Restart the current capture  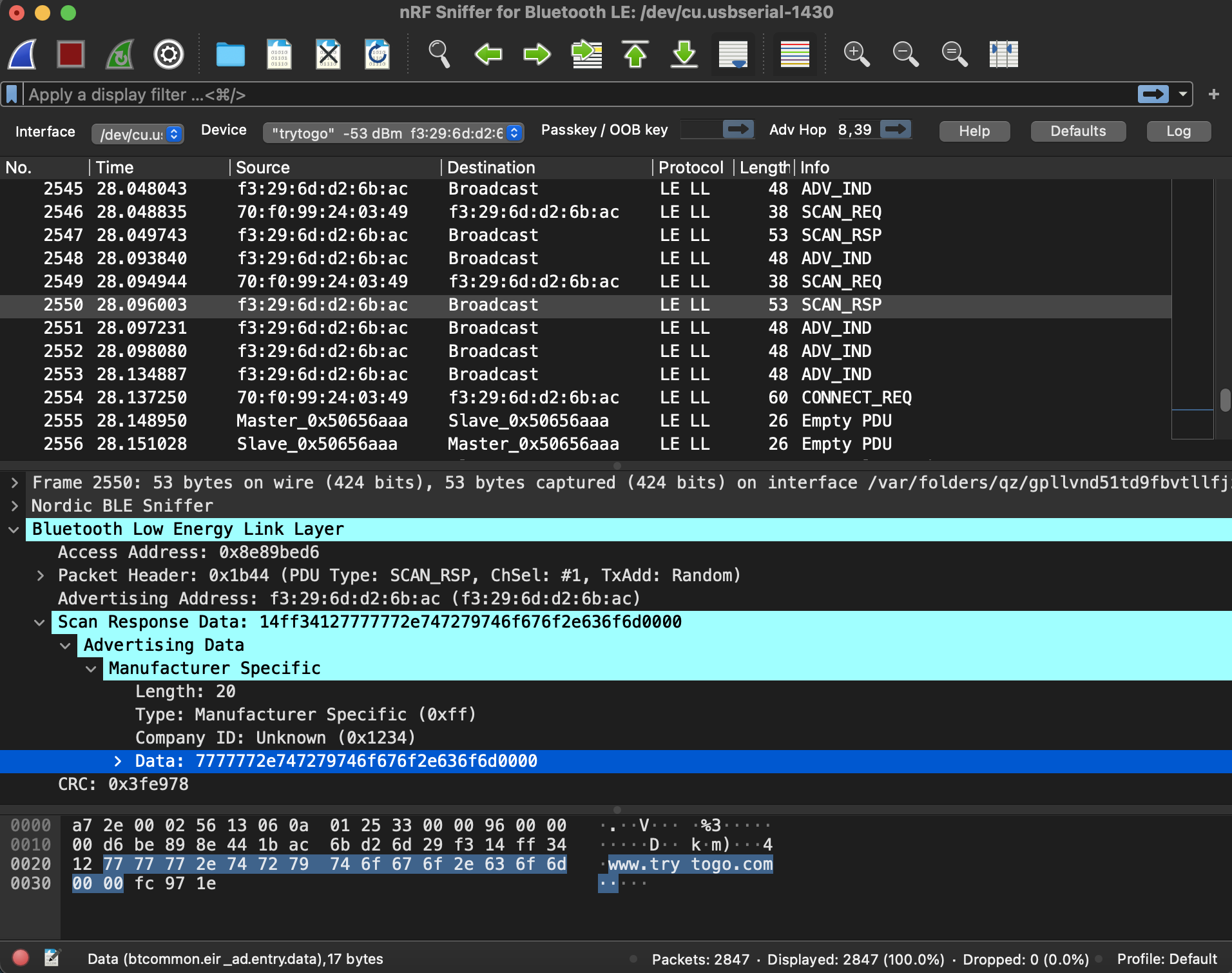point(120,54)
